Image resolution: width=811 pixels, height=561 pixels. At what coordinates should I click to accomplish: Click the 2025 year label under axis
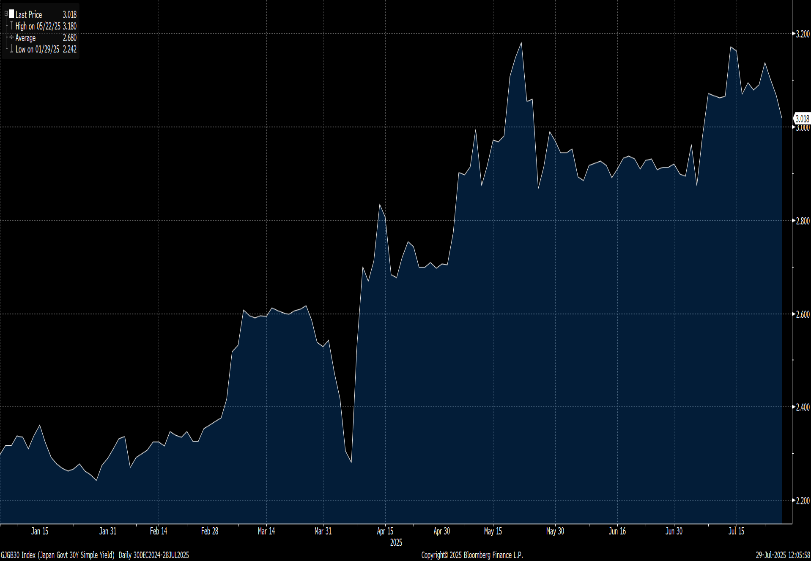[x=396, y=543]
